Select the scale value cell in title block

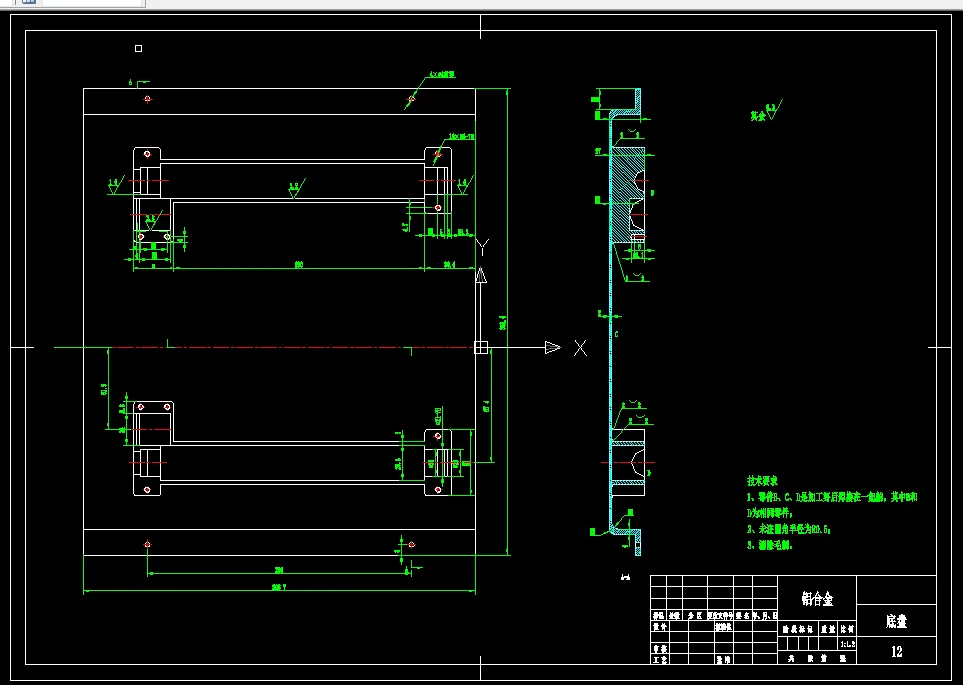pyautogui.click(x=846, y=643)
